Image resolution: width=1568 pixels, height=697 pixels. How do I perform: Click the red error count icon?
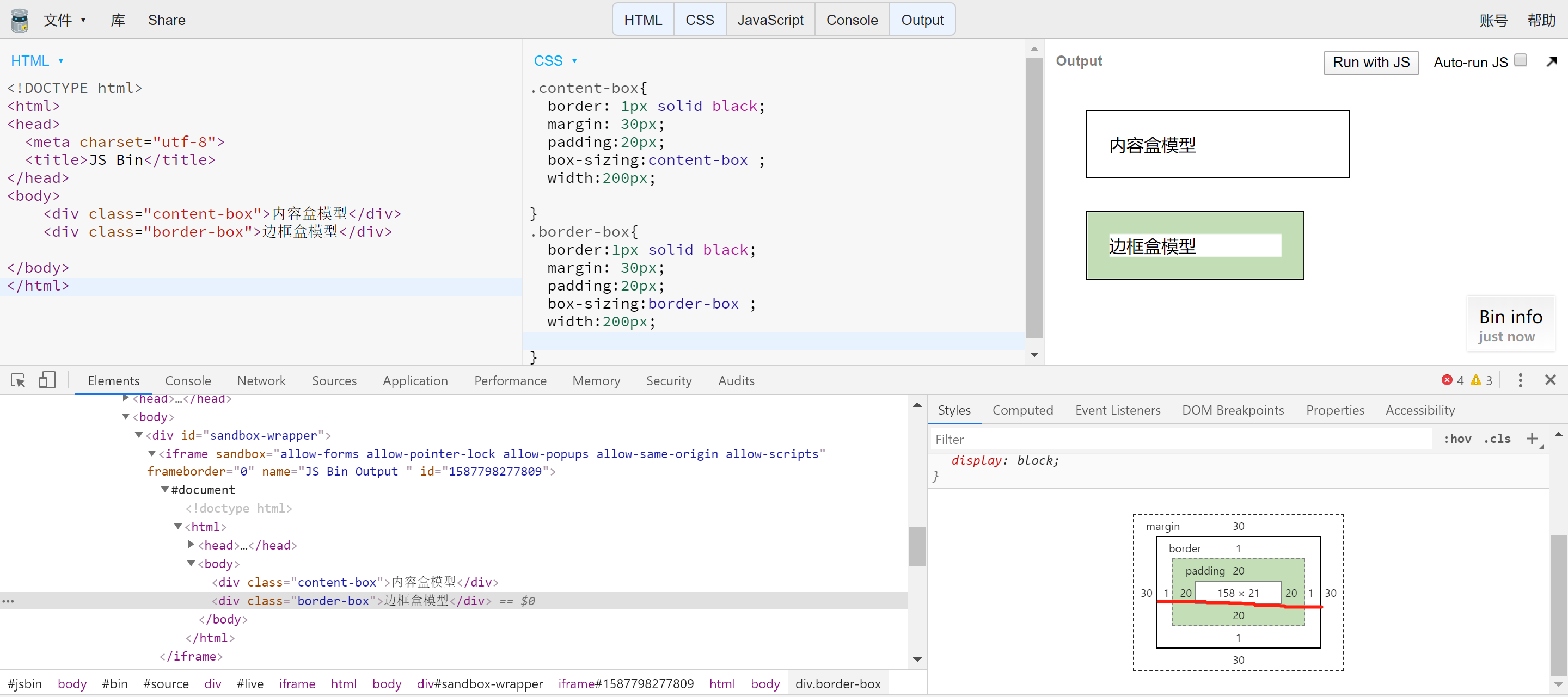click(1447, 380)
